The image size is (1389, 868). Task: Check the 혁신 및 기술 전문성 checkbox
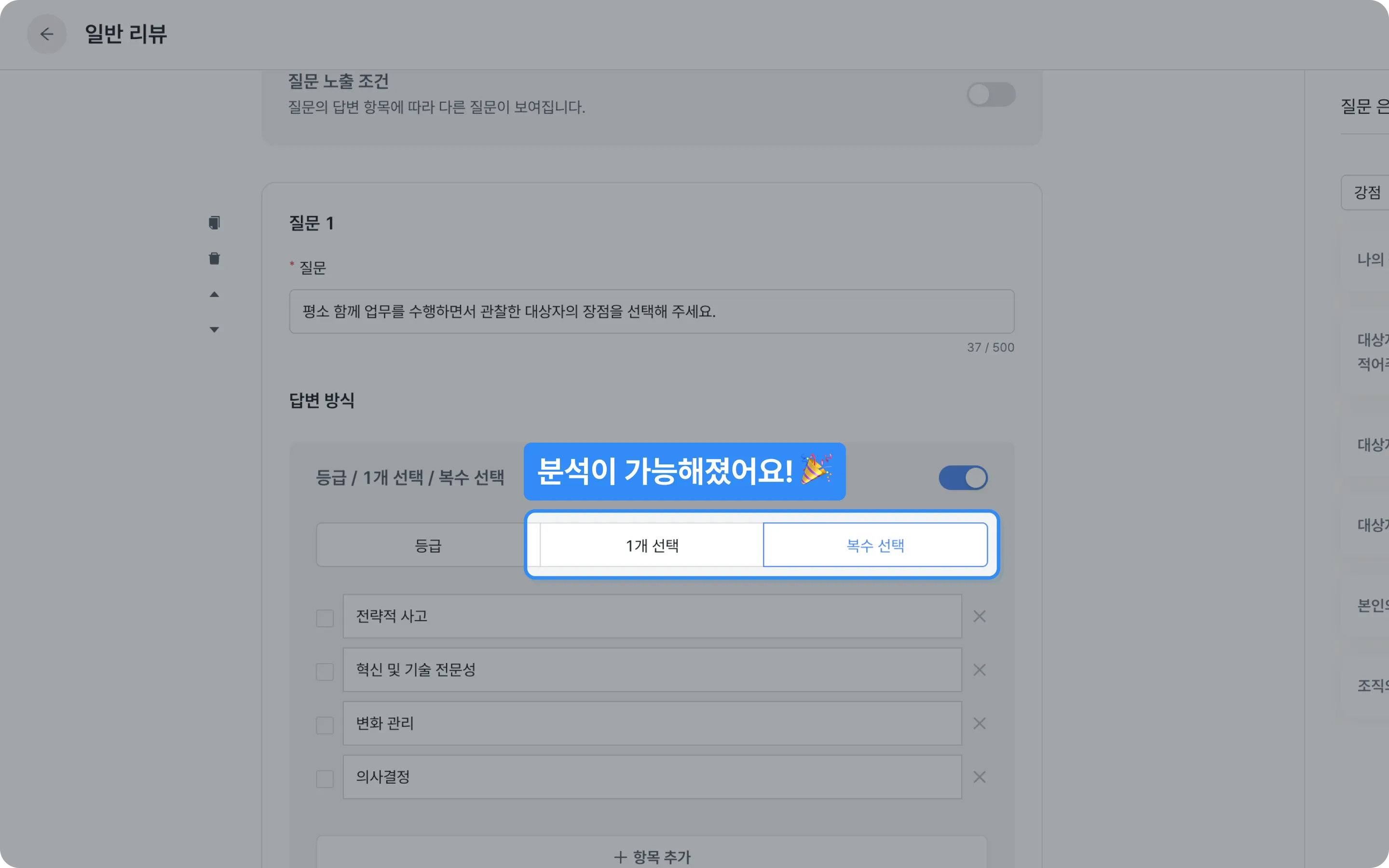pos(325,672)
